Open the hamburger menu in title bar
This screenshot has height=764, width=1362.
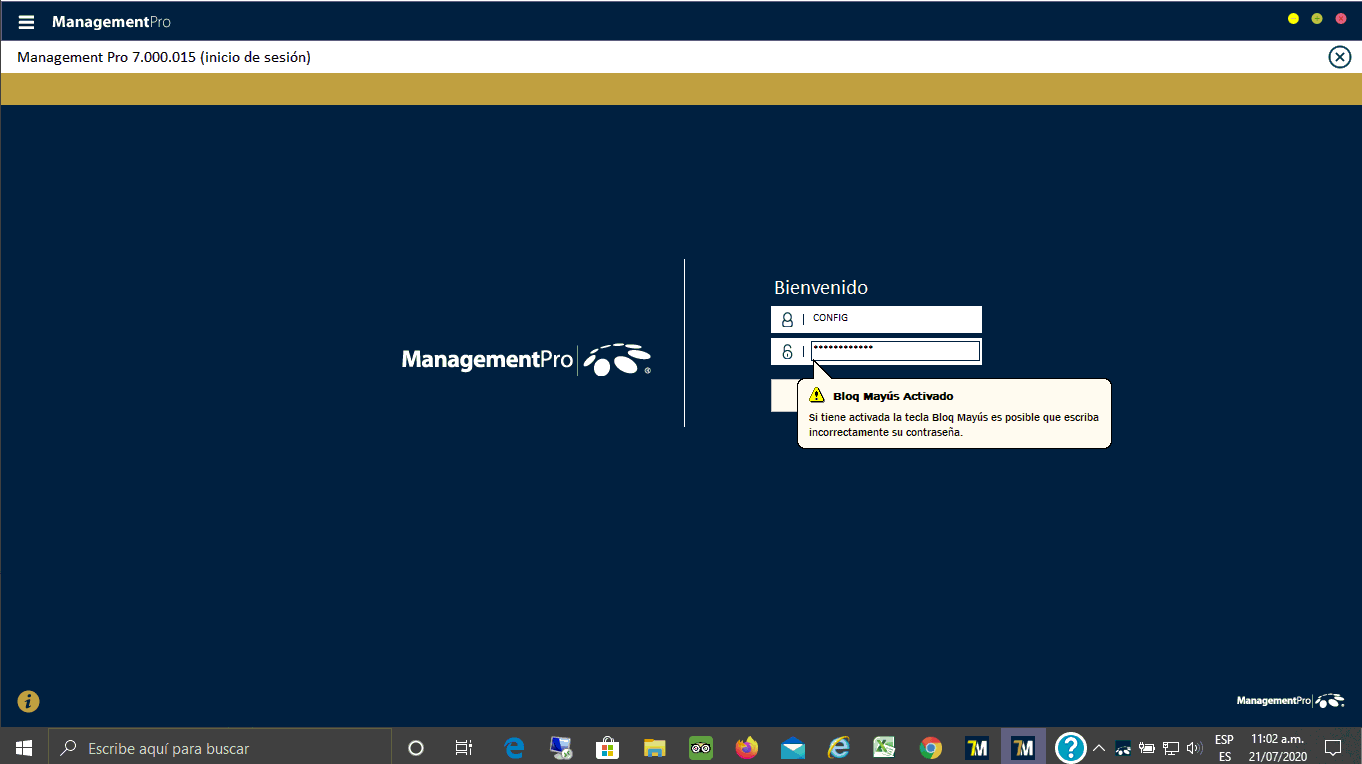pos(27,22)
